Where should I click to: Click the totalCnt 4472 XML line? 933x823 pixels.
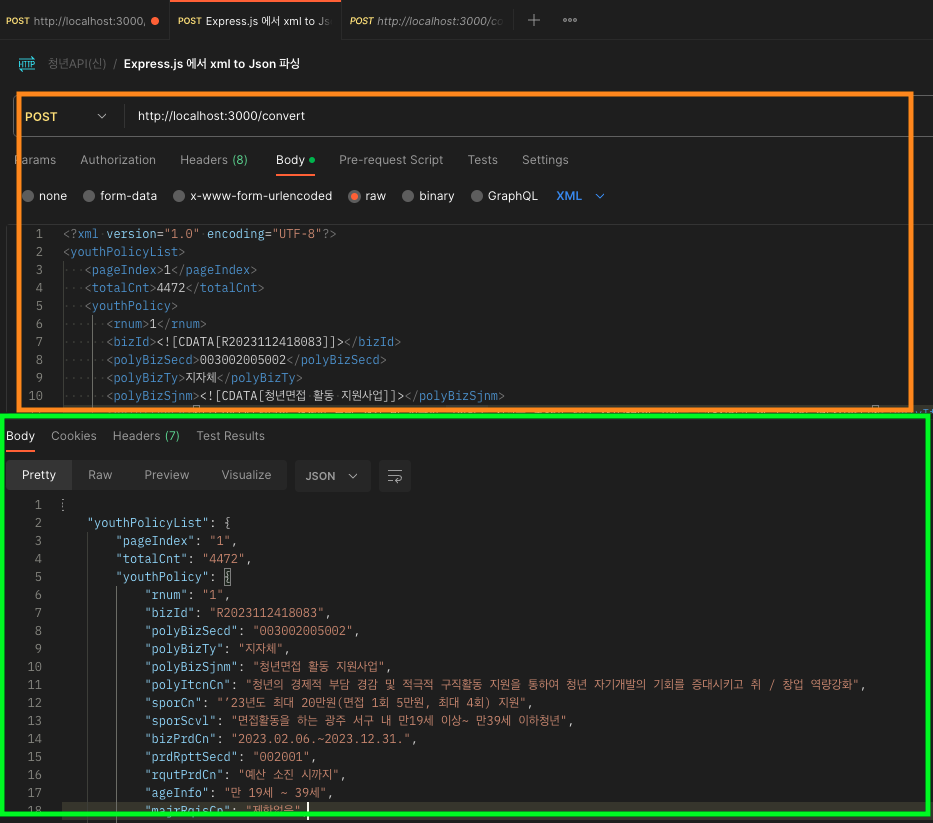click(174, 288)
